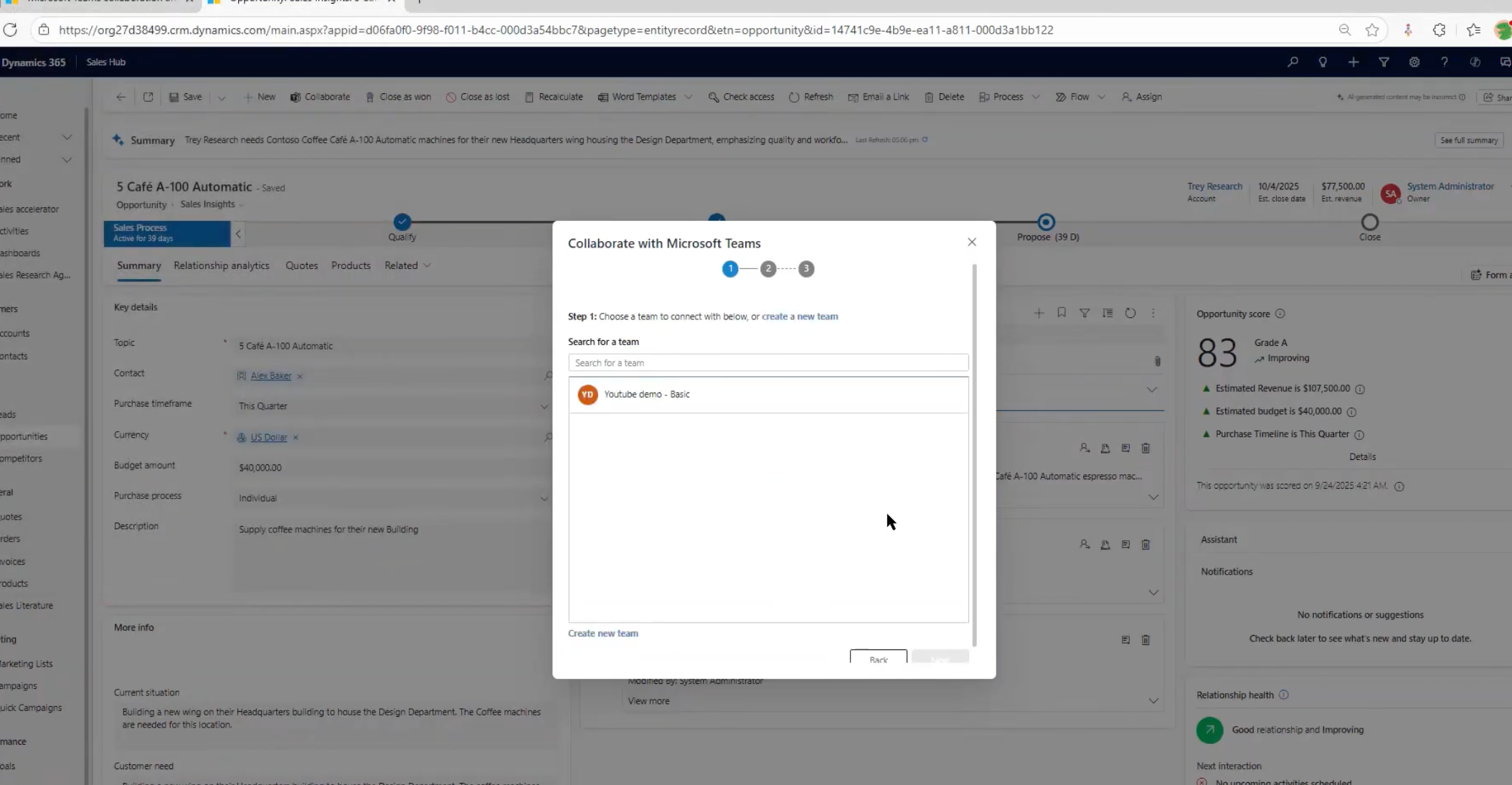Open the Alex Baker contact link

pyautogui.click(x=271, y=376)
